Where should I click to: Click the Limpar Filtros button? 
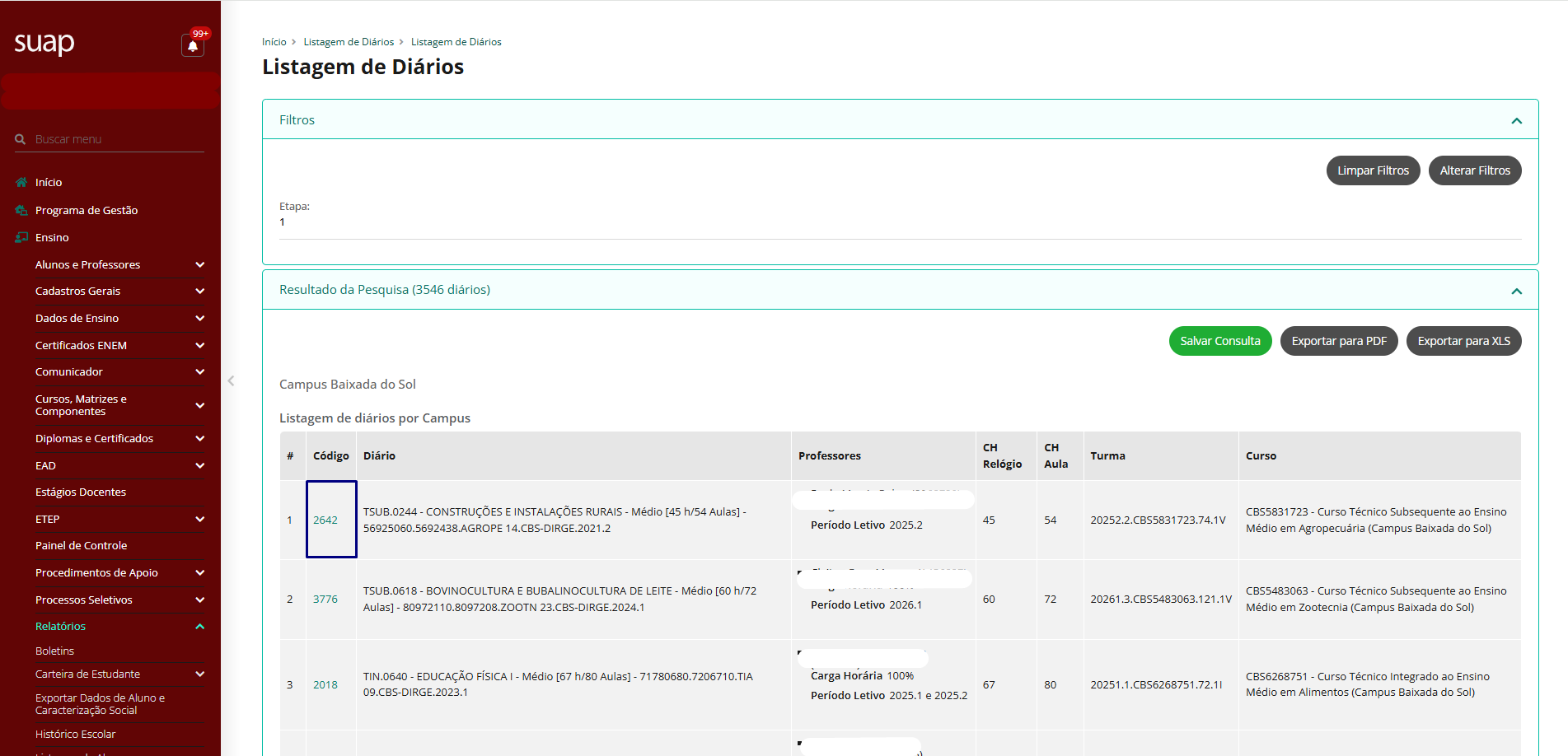pyautogui.click(x=1373, y=170)
